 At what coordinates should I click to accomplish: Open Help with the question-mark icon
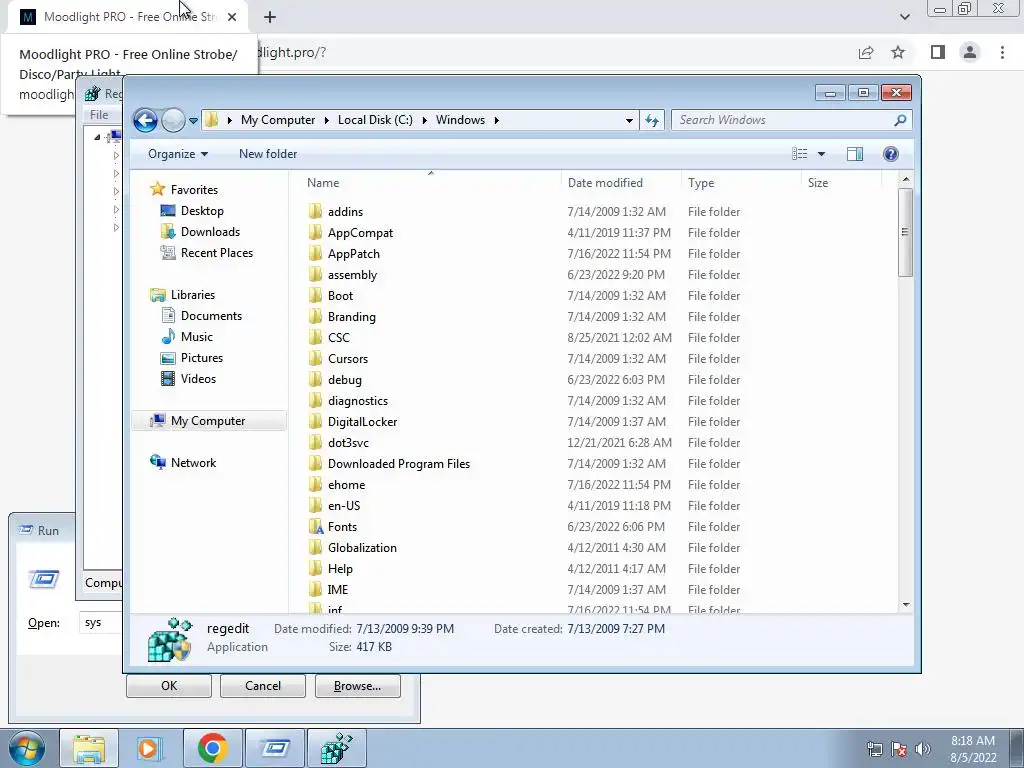[x=891, y=154]
